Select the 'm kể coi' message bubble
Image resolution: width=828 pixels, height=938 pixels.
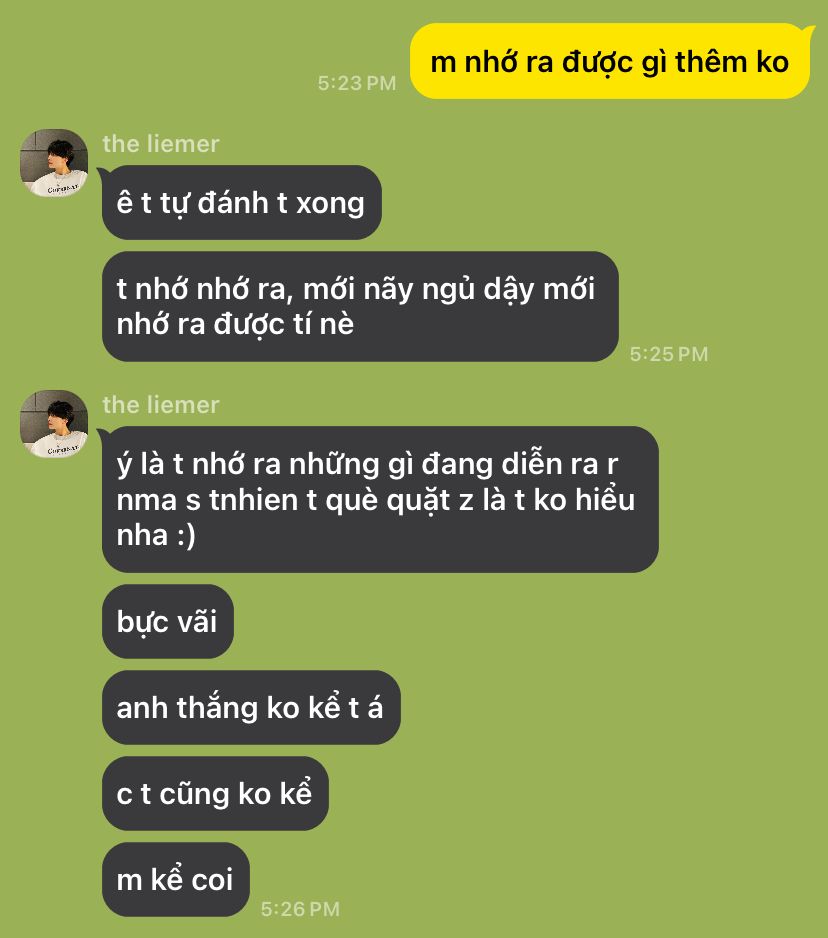click(176, 879)
